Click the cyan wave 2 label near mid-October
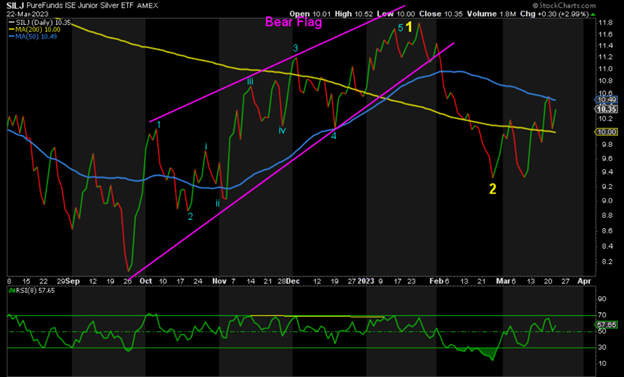This screenshot has height=377, width=624. [190, 217]
